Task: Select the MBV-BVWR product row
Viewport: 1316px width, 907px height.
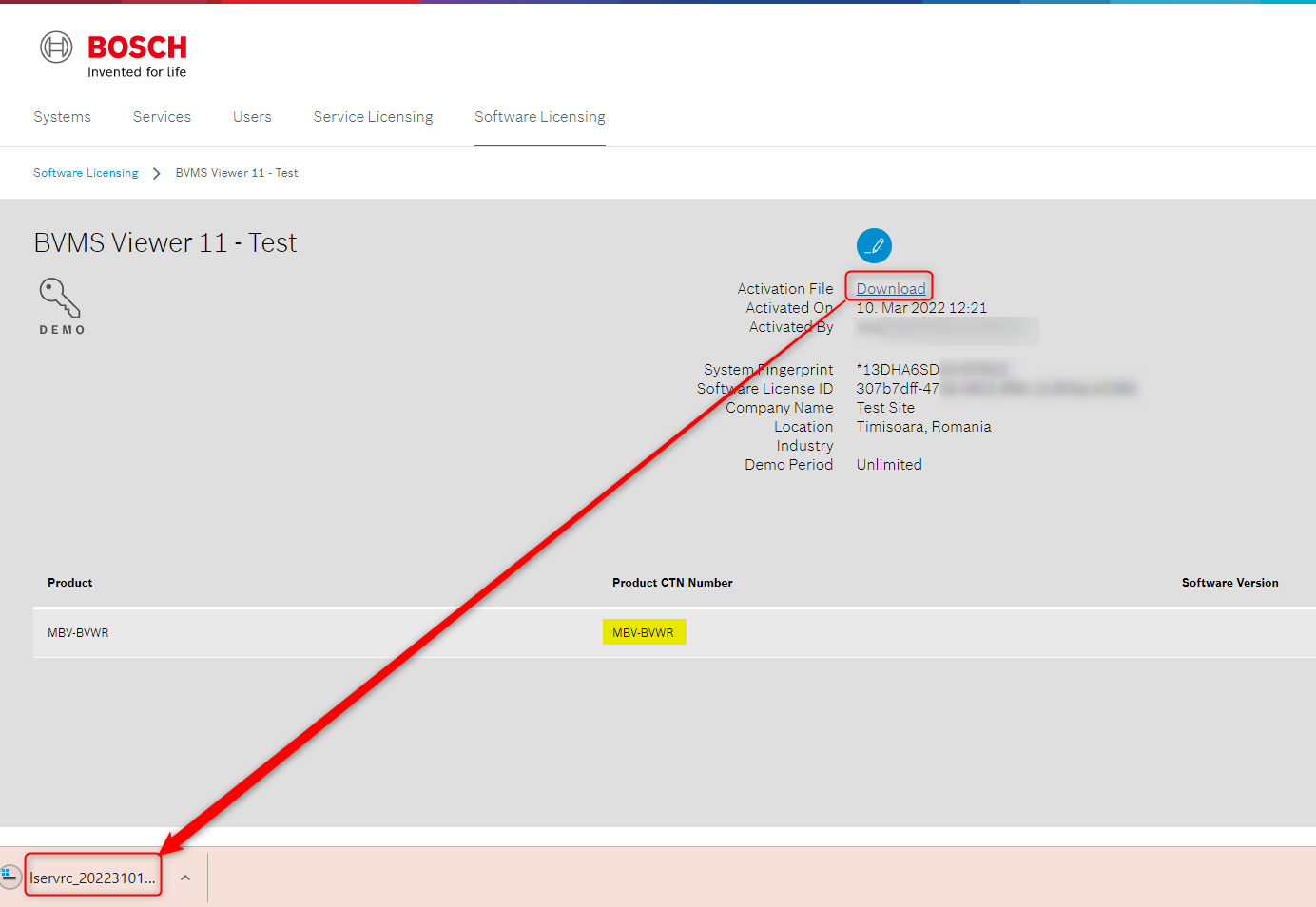Action: (x=78, y=633)
